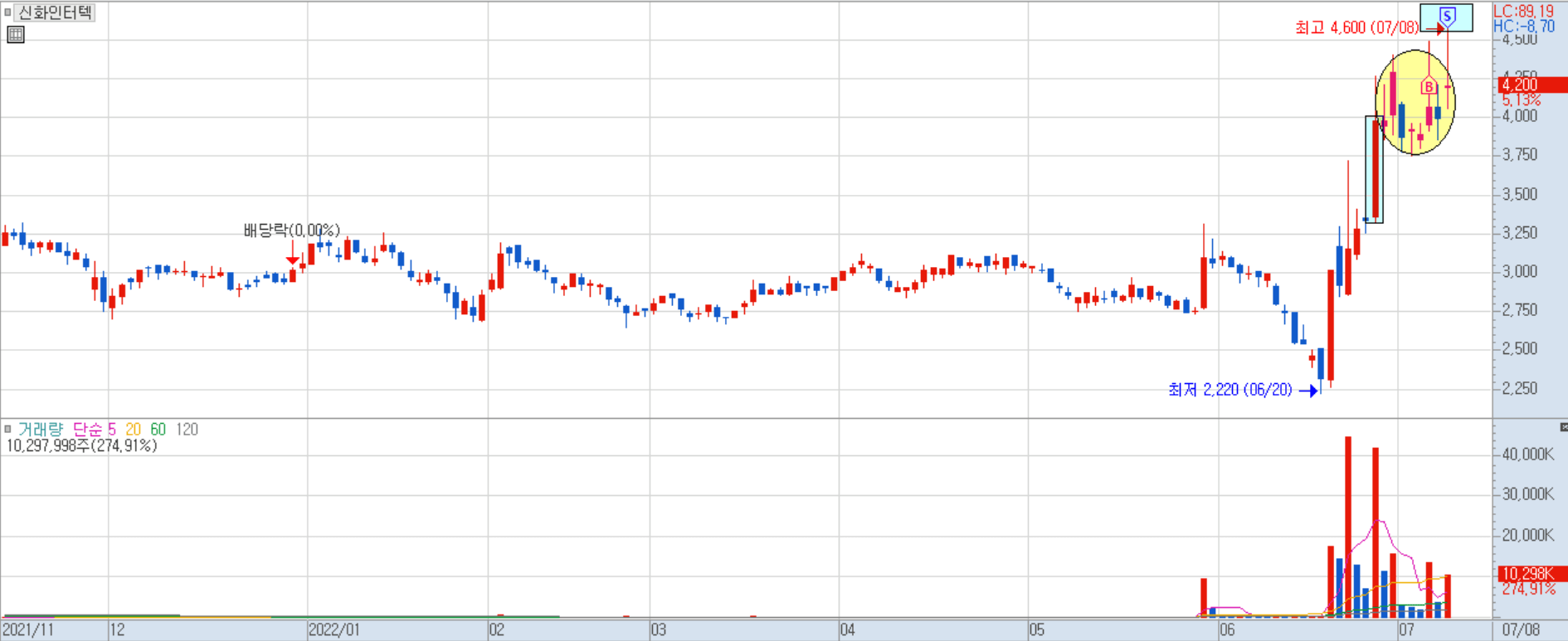Viewport: 1568px width, 641px height.
Task: Click the 3,750 price axis label
Action: (x=1520, y=155)
